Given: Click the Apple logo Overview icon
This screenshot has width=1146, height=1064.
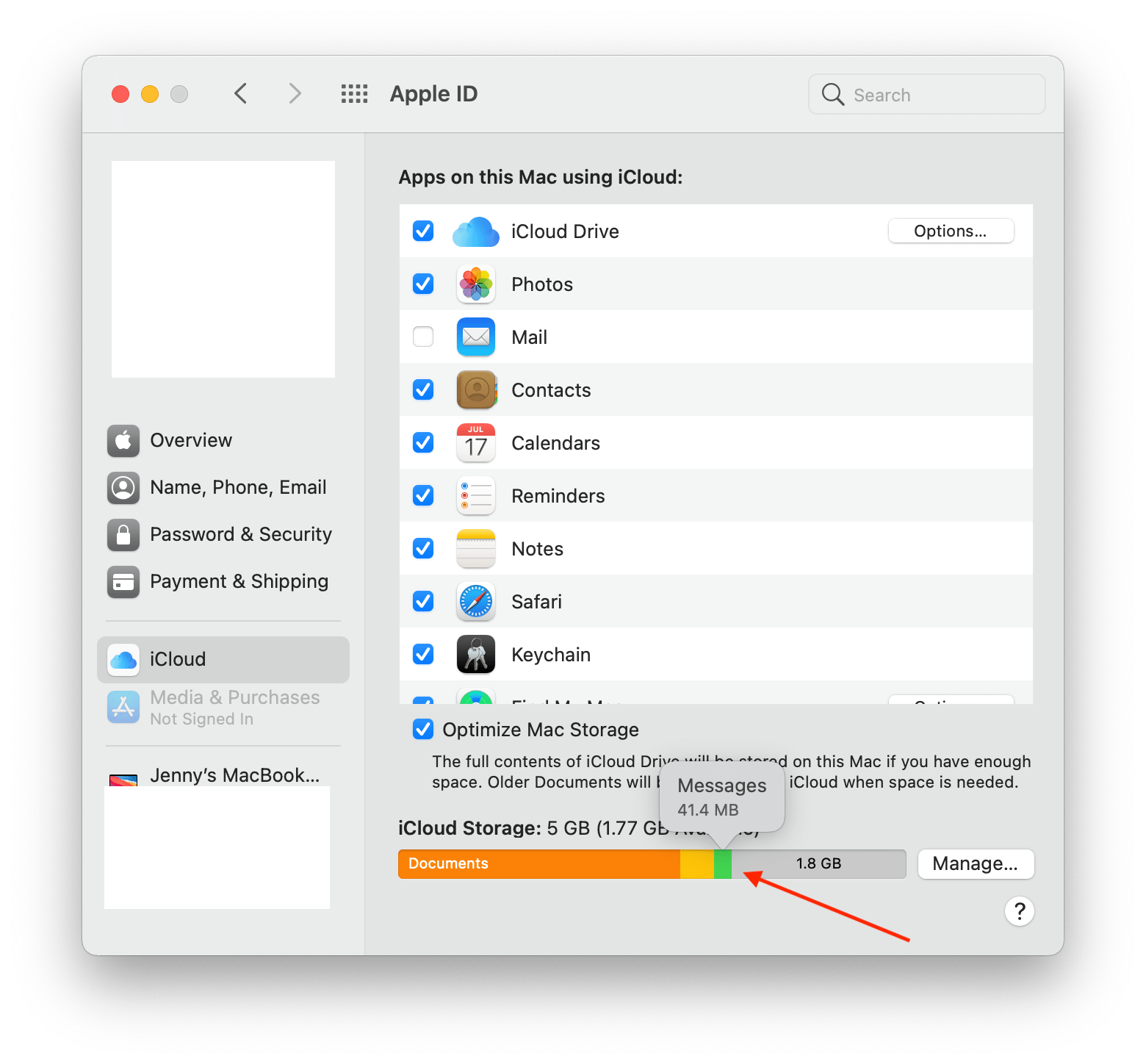Looking at the screenshot, I should 123,441.
